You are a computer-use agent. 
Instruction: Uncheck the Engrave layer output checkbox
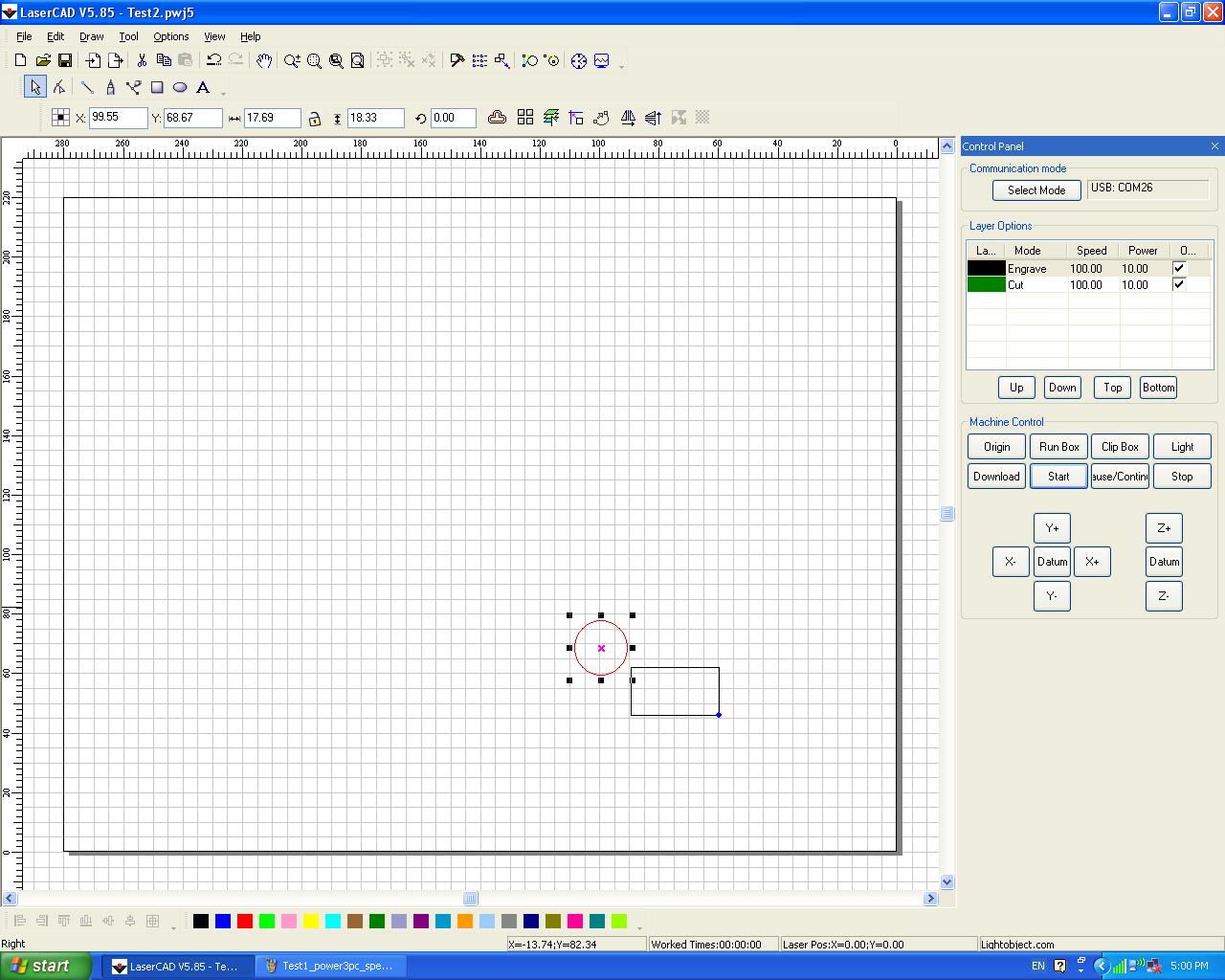(1179, 269)
